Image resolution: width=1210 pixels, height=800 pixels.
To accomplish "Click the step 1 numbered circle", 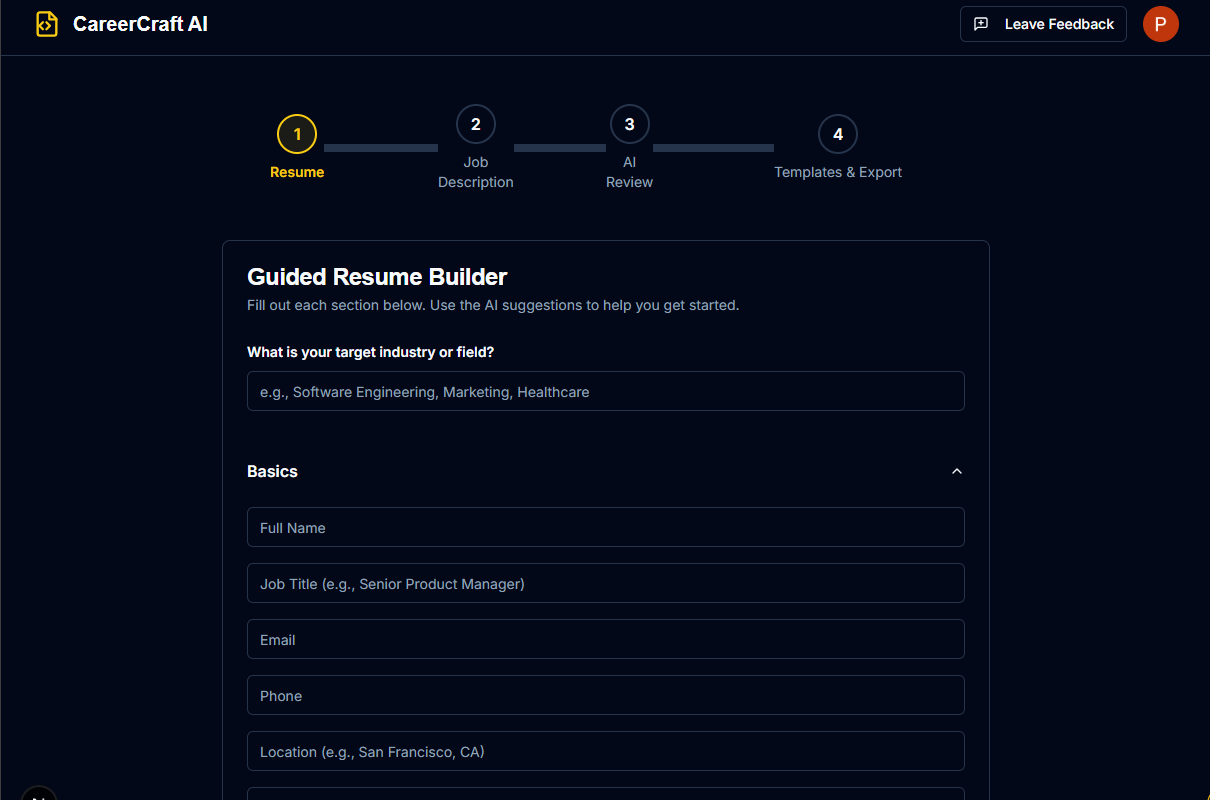I will point(297,134).
